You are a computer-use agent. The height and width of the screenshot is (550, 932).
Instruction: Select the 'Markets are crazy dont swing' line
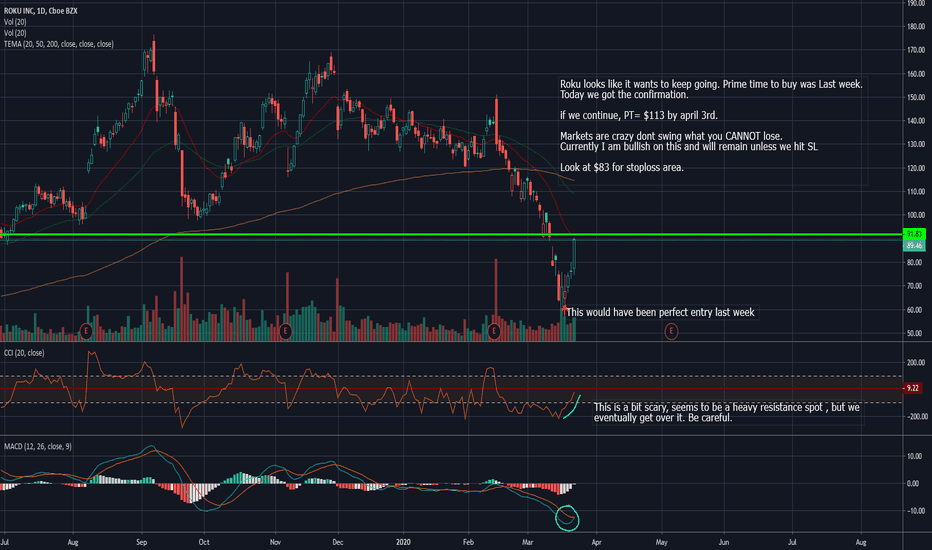[x=671, y=136]
